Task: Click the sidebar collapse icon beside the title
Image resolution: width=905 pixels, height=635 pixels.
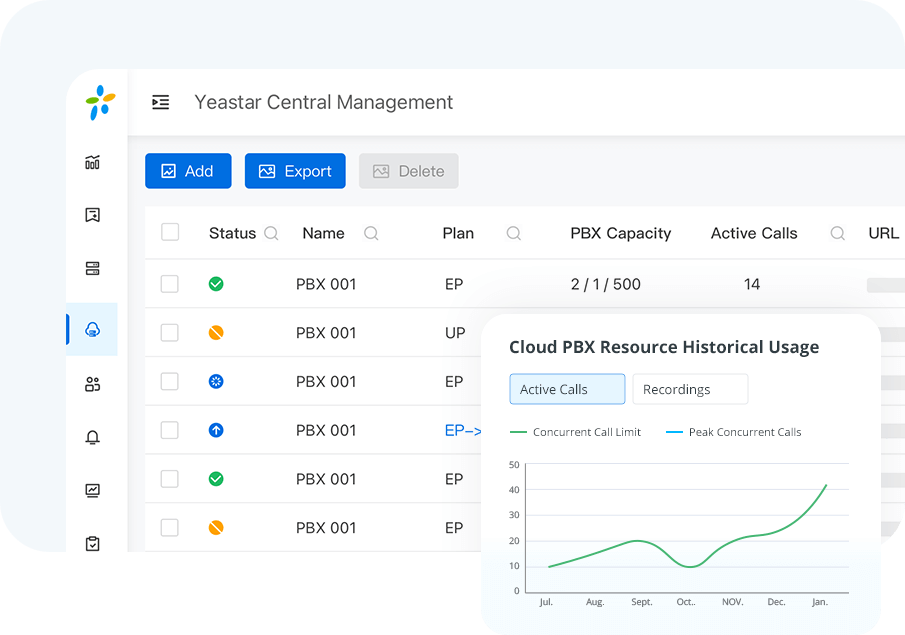Action: (160, 102)
